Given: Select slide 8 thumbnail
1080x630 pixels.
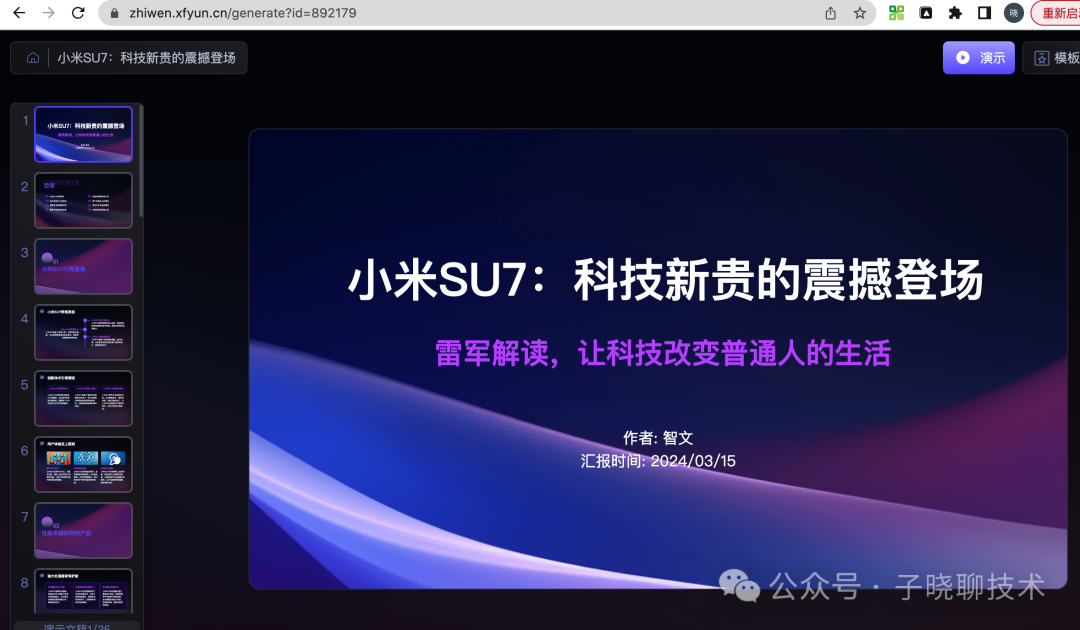Looking at the screenshot, I should (83, 591).
